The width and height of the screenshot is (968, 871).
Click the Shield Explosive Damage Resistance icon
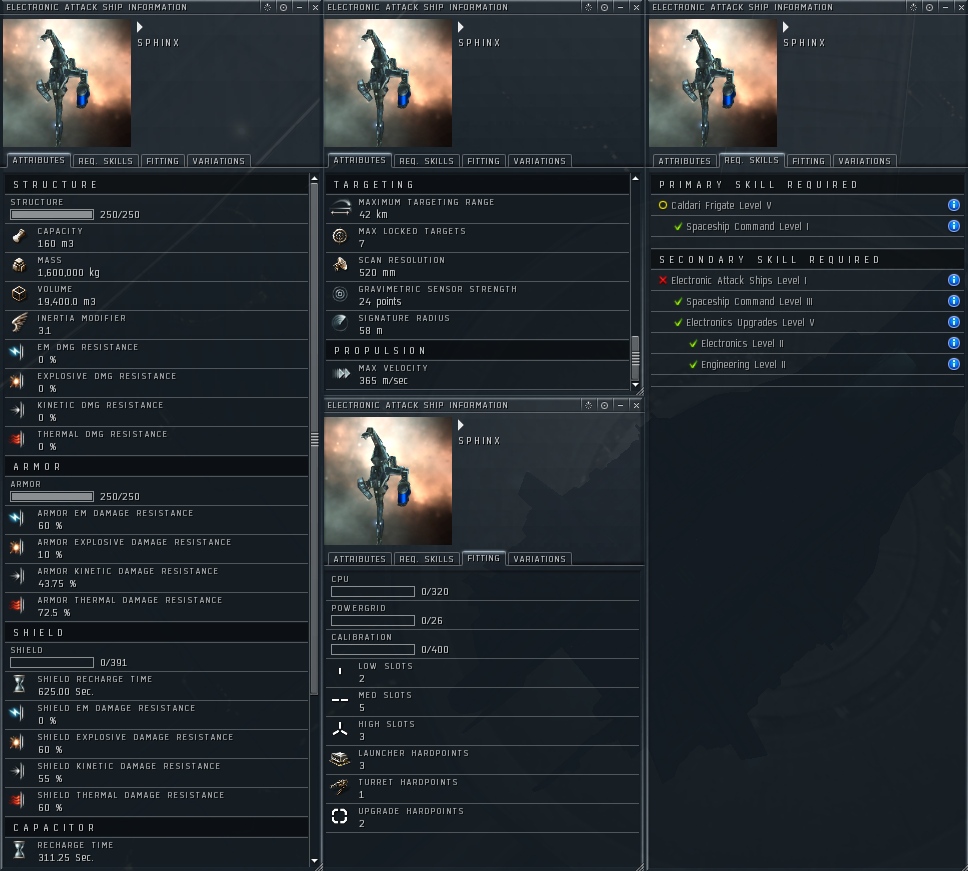(17, 743)
